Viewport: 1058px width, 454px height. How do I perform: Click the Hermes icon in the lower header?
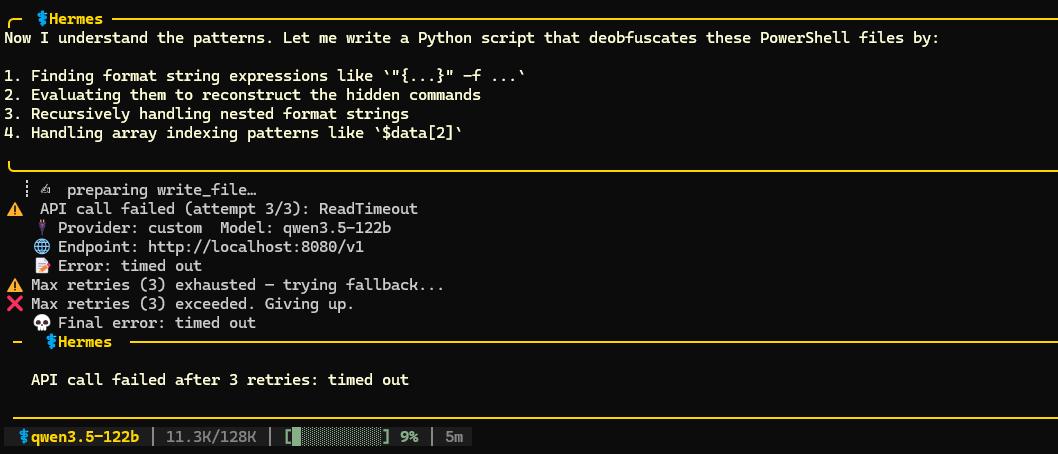click(50, 342)
